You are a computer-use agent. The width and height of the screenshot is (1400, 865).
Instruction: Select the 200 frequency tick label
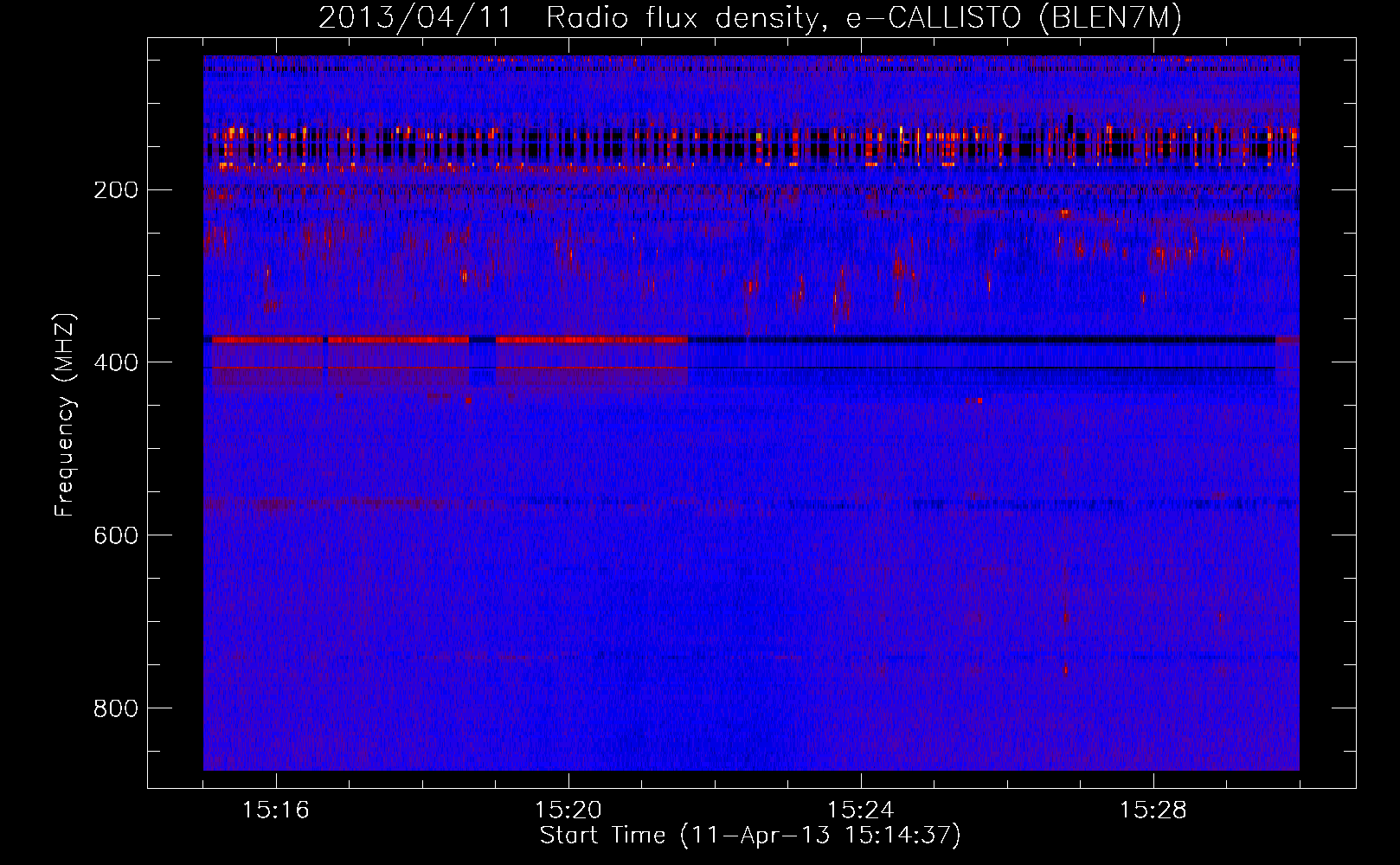pyautogui.click(x=115, y=189)
